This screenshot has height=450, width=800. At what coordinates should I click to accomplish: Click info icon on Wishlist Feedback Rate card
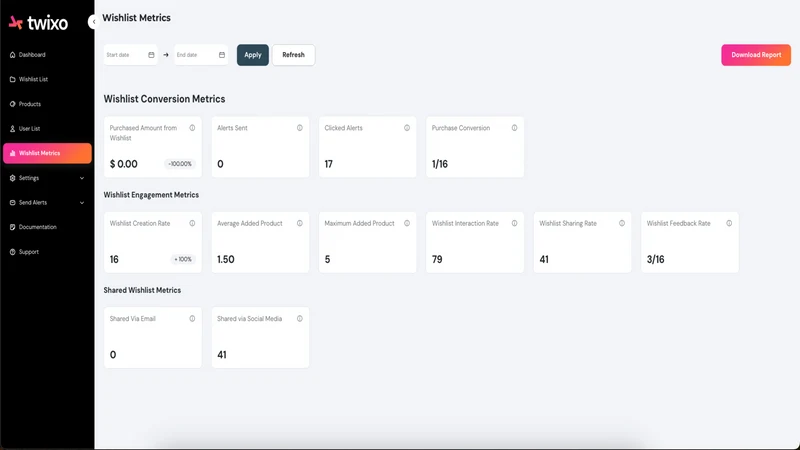(x=729, y=223)
